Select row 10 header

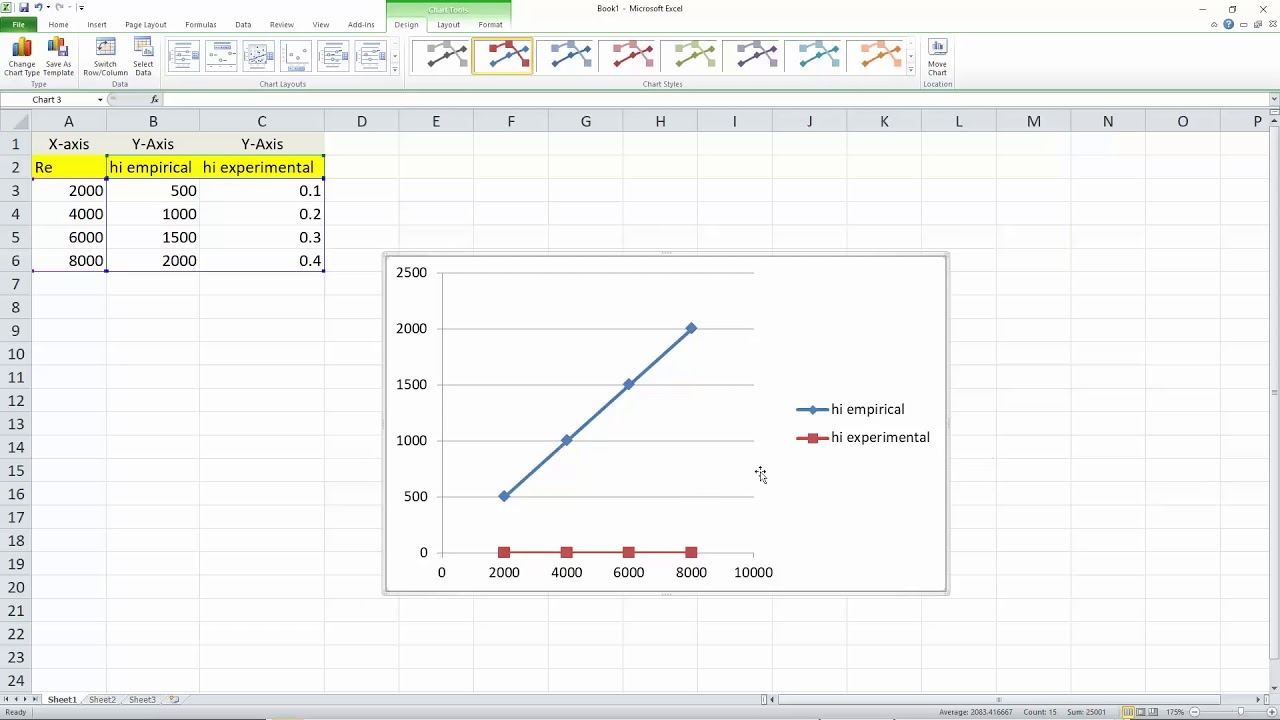pyautogui.click(x=15, y=354)
